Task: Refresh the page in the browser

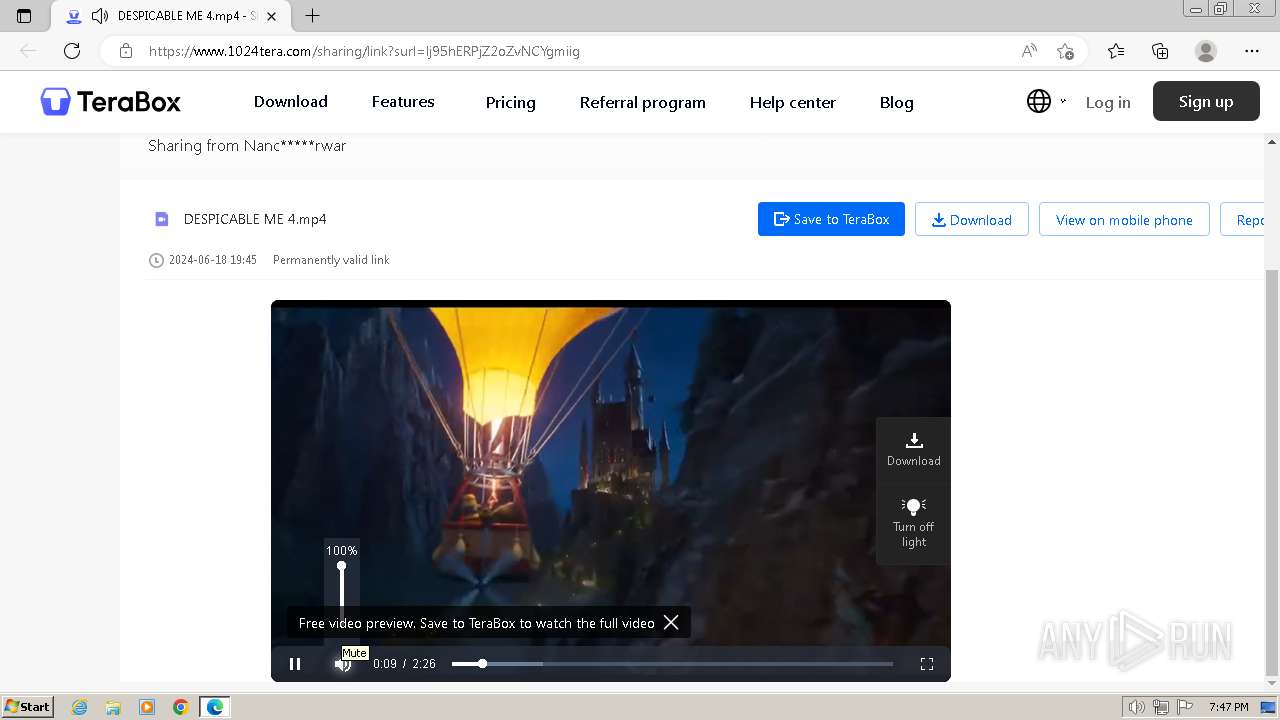Action: coord(72,51)
